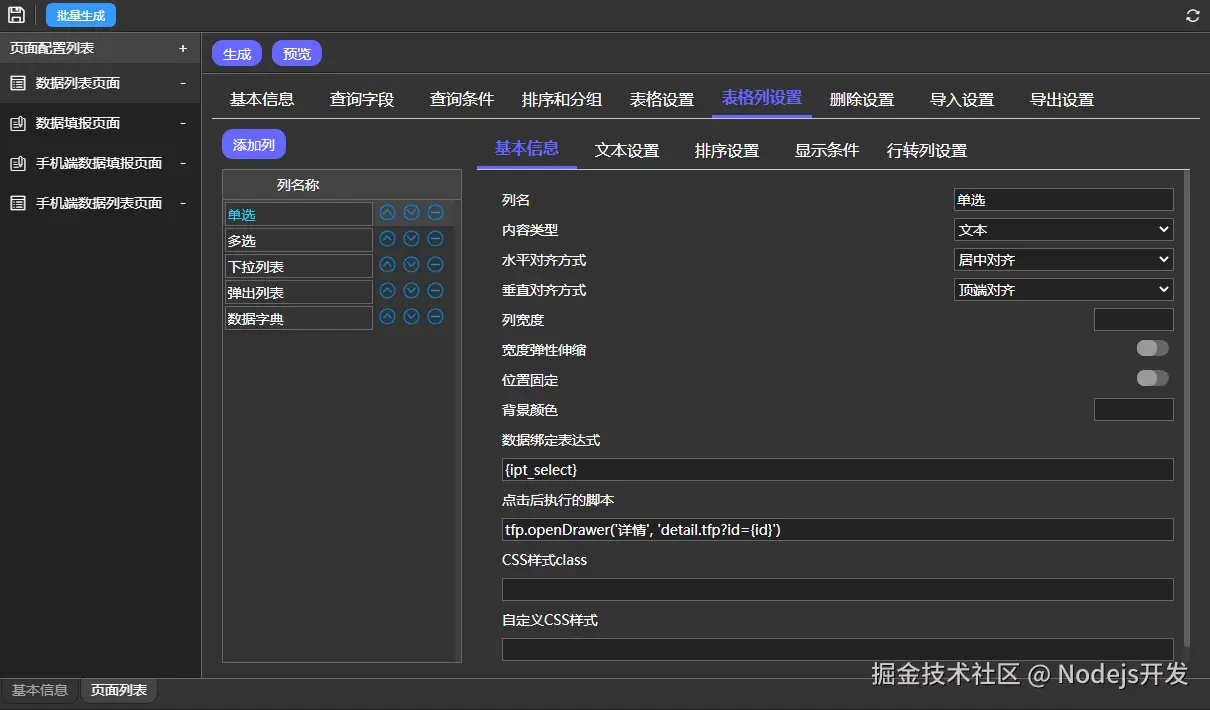The height and width of the screenshot is (710, 1210).
Task: Click the 点击后执行的脚本 input field
Action: click(838, 530)
